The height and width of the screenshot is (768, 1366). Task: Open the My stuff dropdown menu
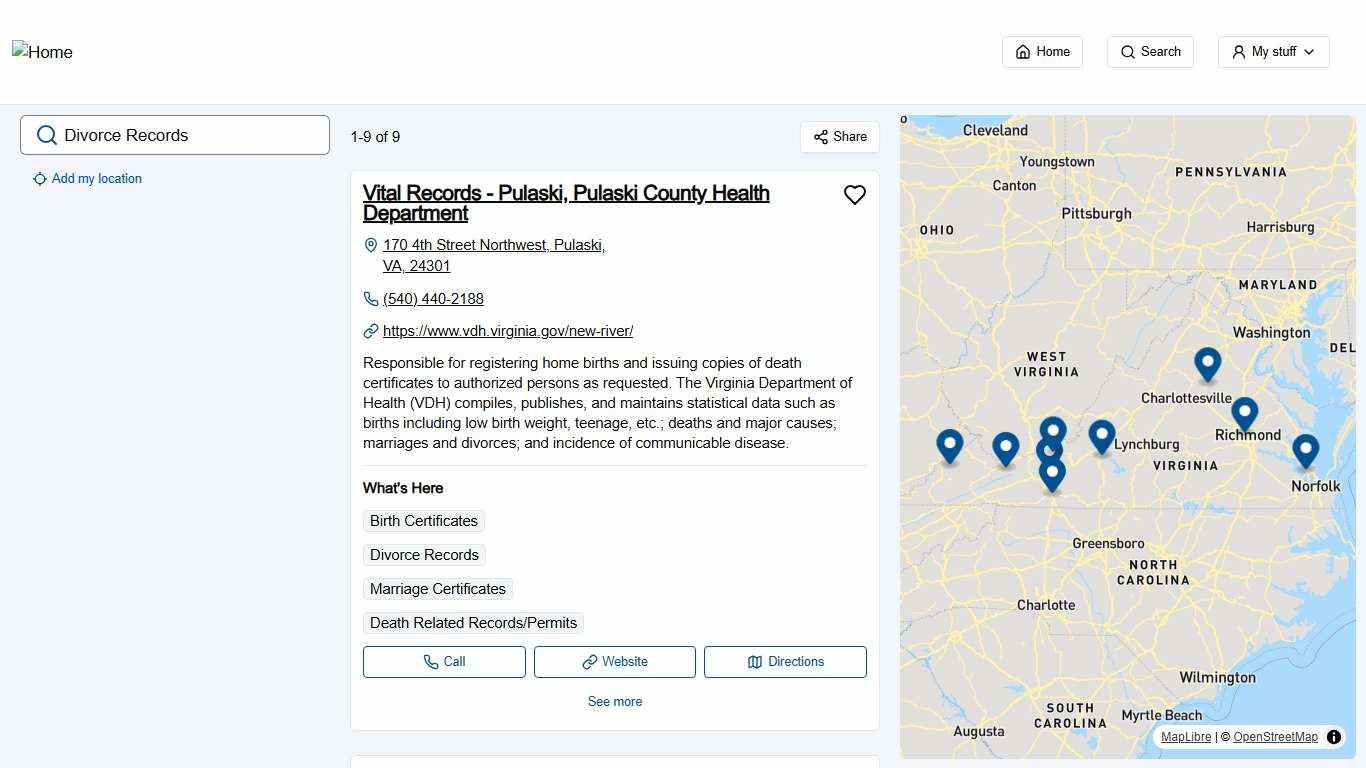click(1273, 52)
